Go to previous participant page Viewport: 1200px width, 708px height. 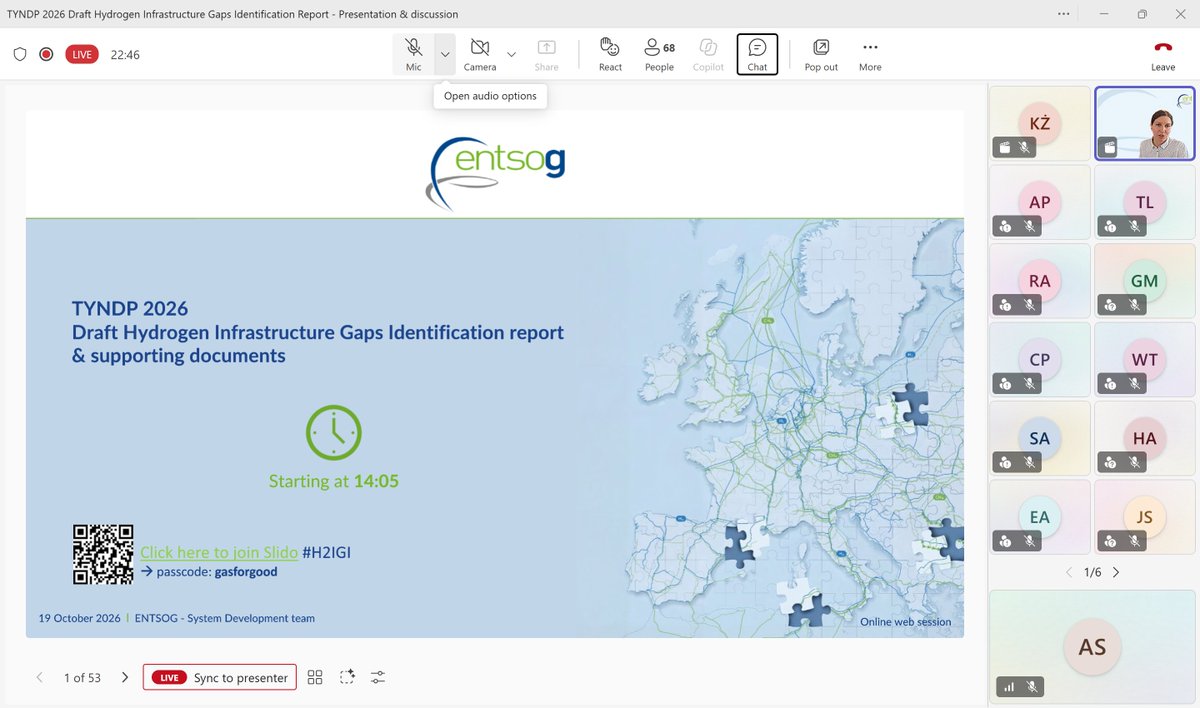[x=1068, y=572]
